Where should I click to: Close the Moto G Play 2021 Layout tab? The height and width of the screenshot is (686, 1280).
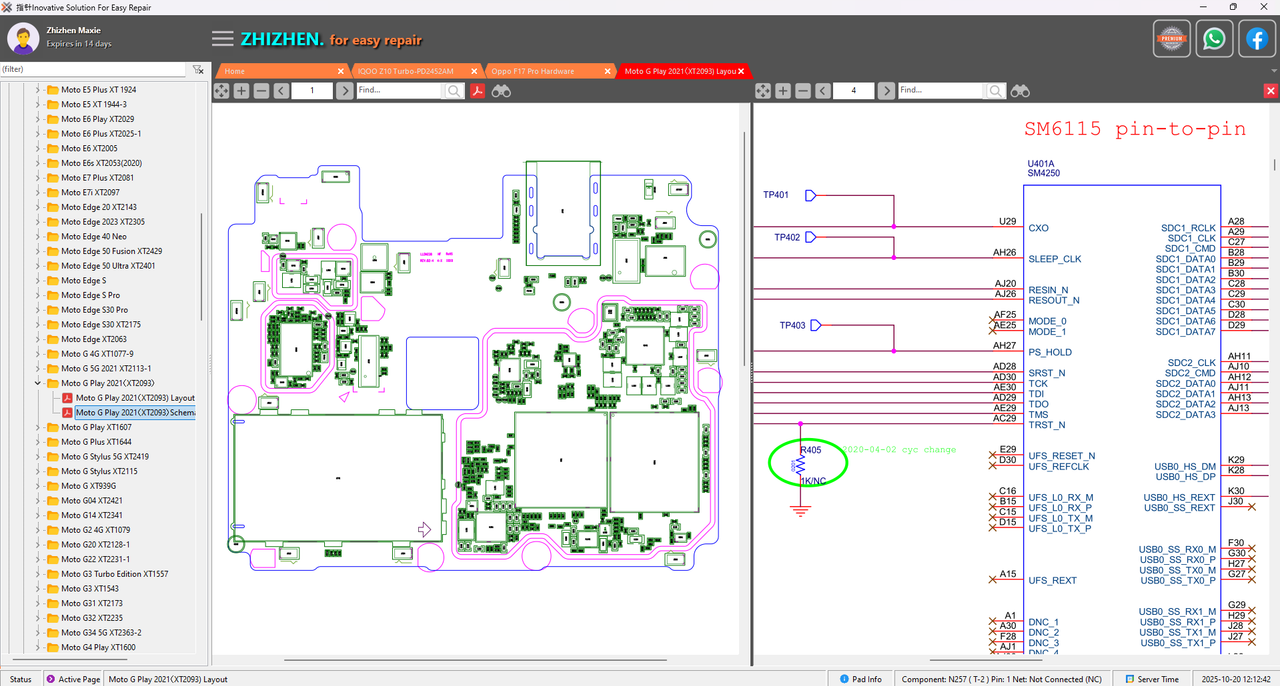click(742, 71)
